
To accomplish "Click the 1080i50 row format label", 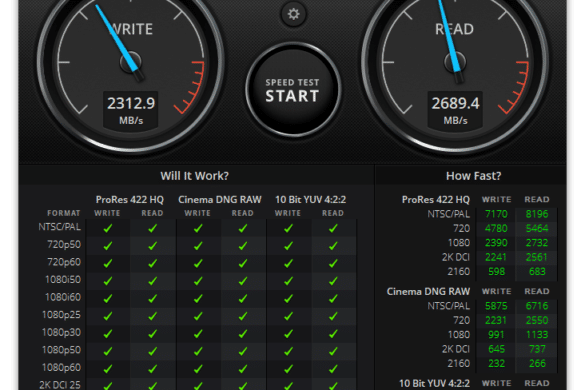I will 63,280.
